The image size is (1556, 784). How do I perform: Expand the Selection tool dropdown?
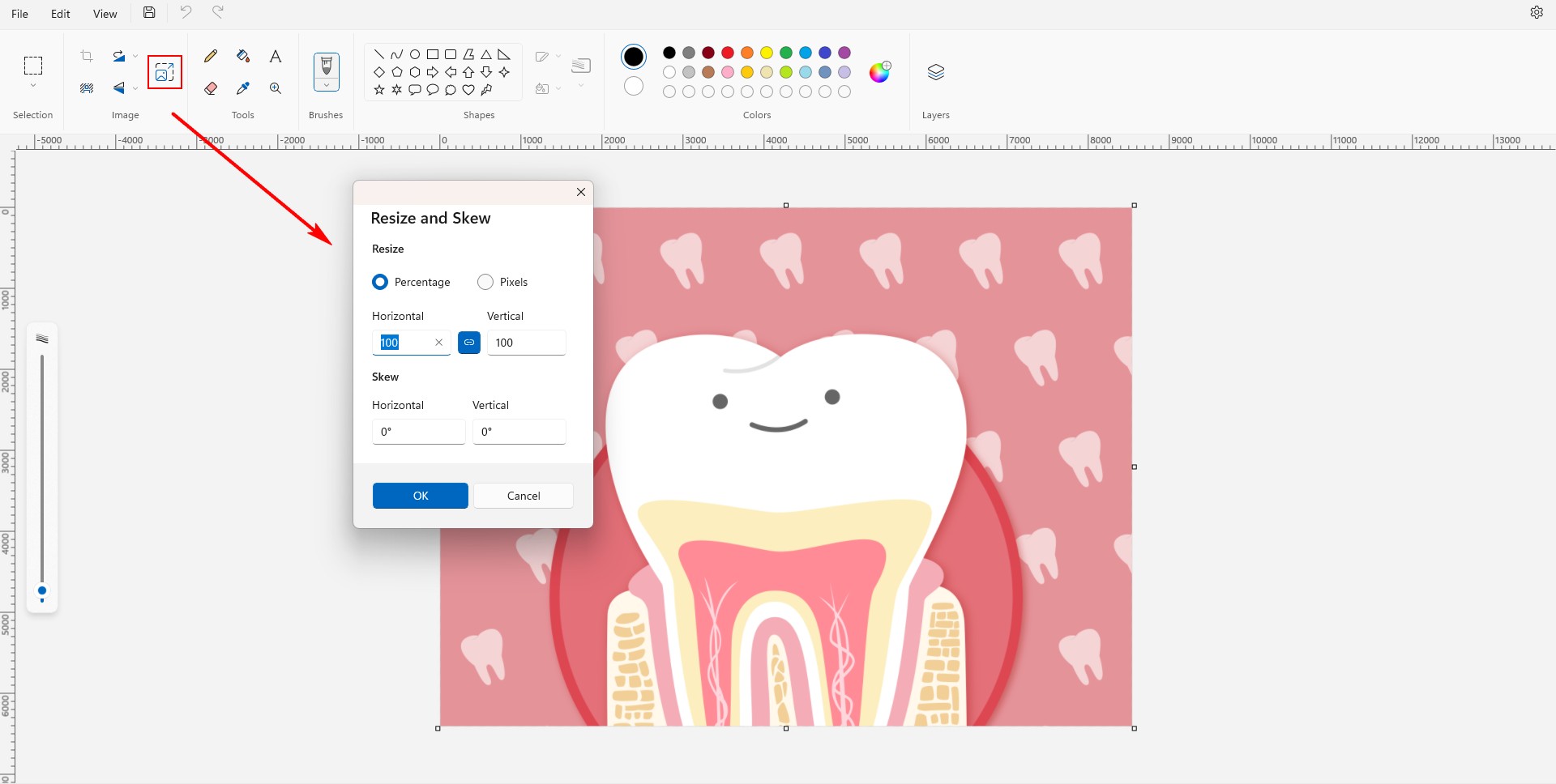pos(33,86)
